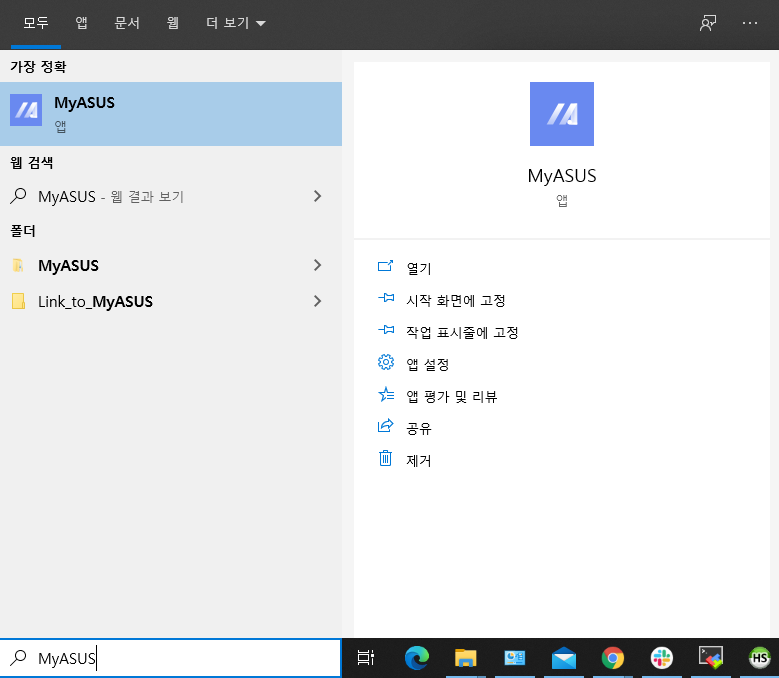Click the share icon beside 공유
The image size is (779, 678).
[386, 426]
